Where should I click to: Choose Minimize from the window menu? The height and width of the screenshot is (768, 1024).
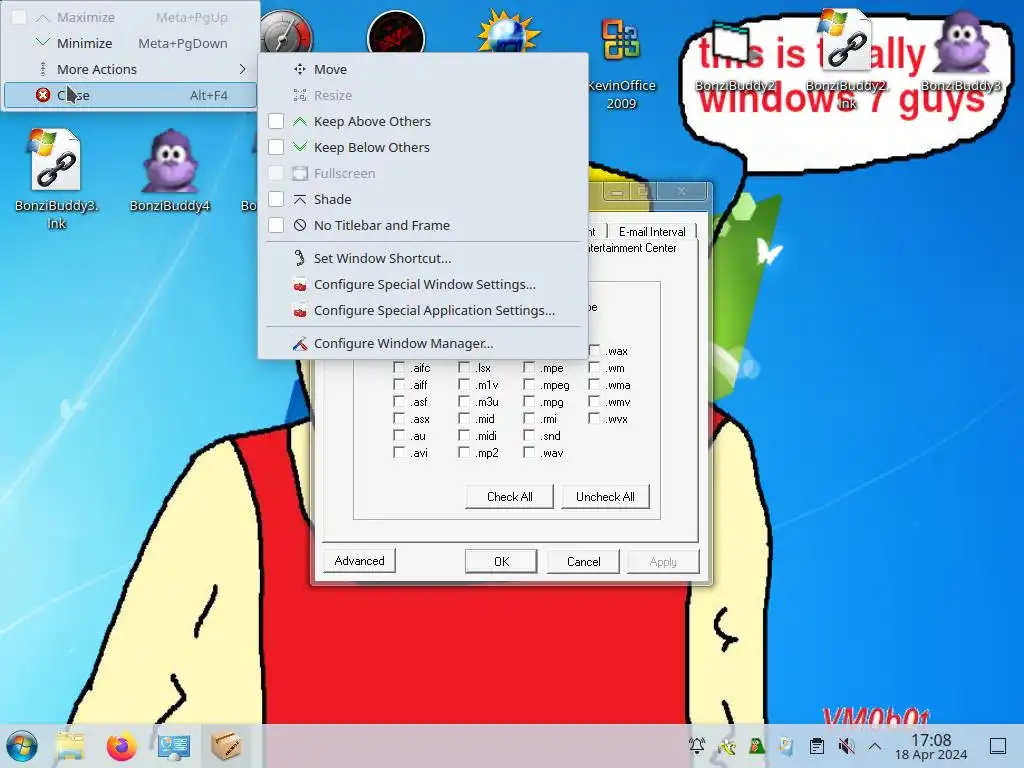click(x=130, y=43)
